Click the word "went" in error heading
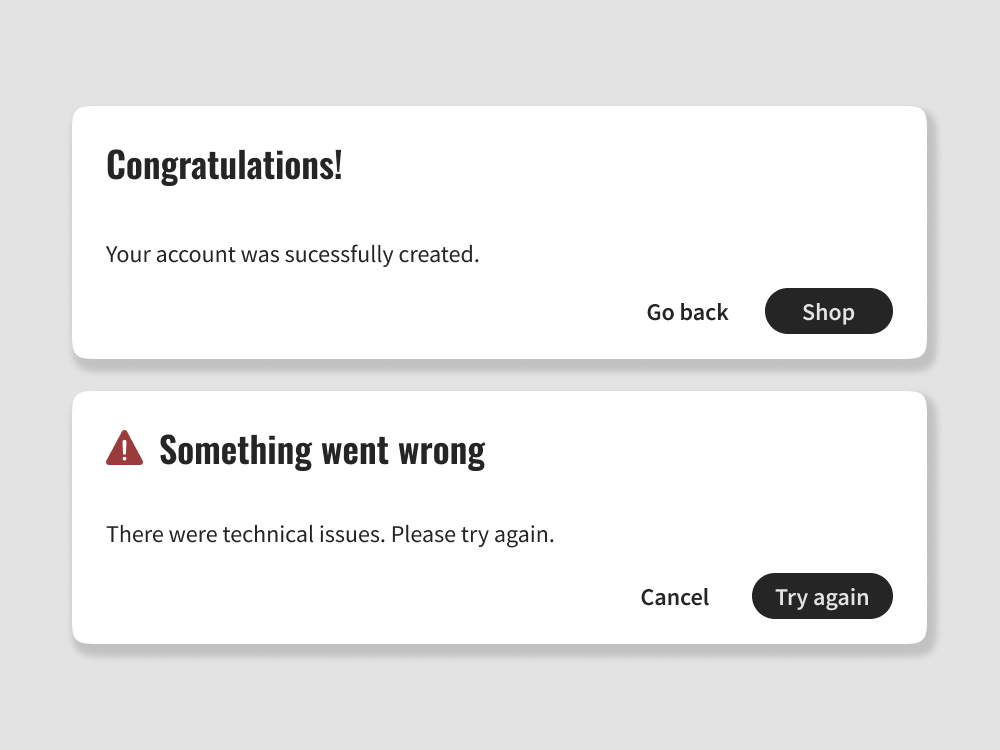The image size is (1000, 750). click(355, 451)
